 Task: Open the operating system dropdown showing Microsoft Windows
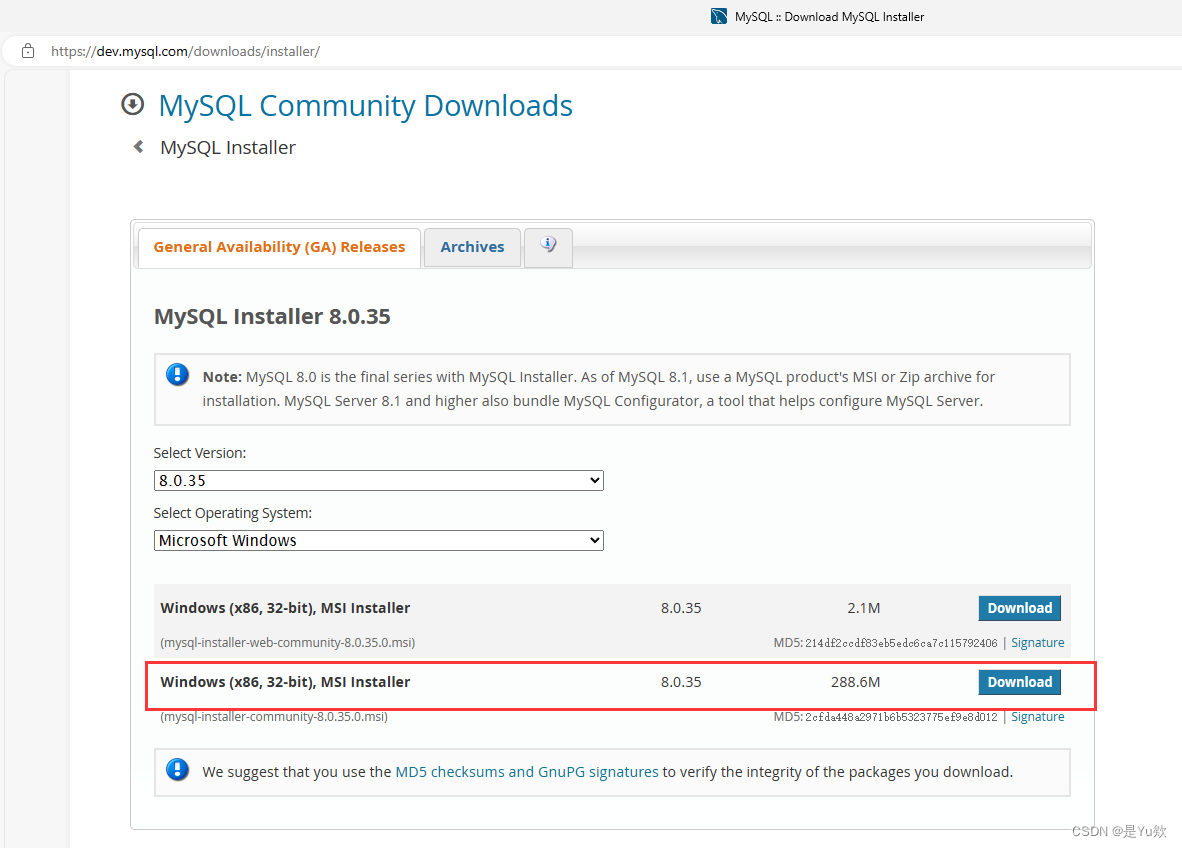point(378,540)
